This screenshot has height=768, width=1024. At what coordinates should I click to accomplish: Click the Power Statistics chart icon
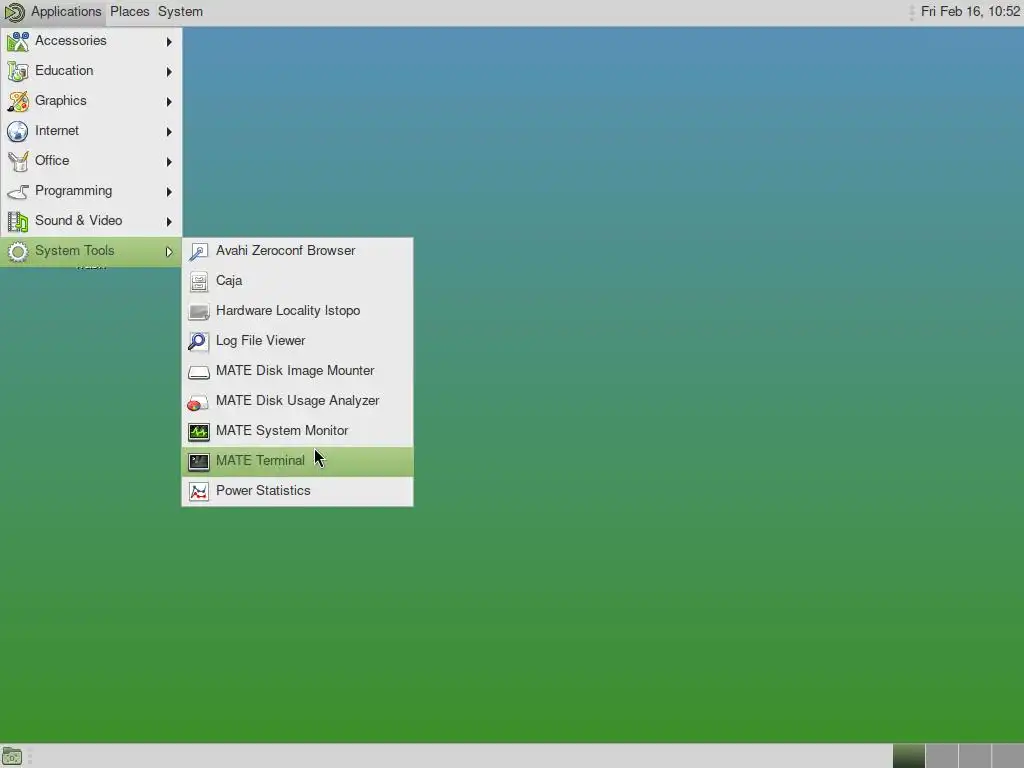coord(199,492)
